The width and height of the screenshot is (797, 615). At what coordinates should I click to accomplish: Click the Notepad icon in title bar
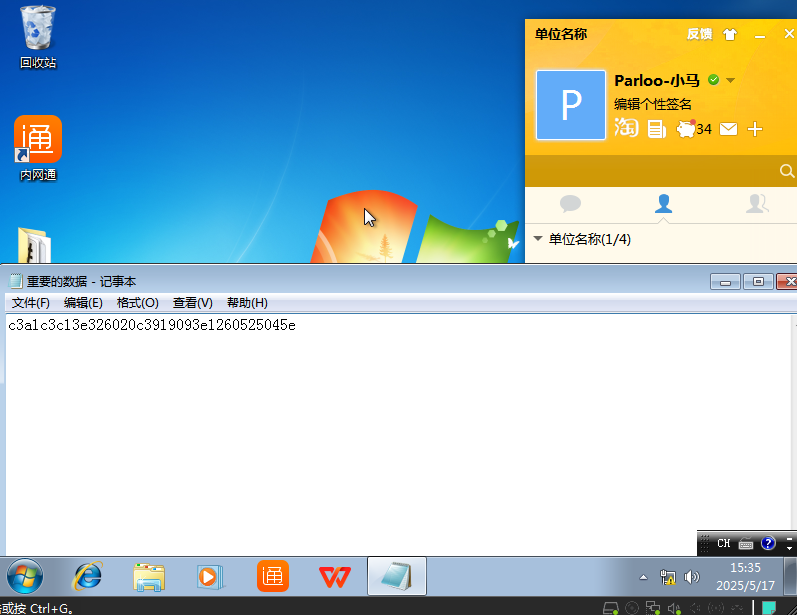[x=16, y=281]
